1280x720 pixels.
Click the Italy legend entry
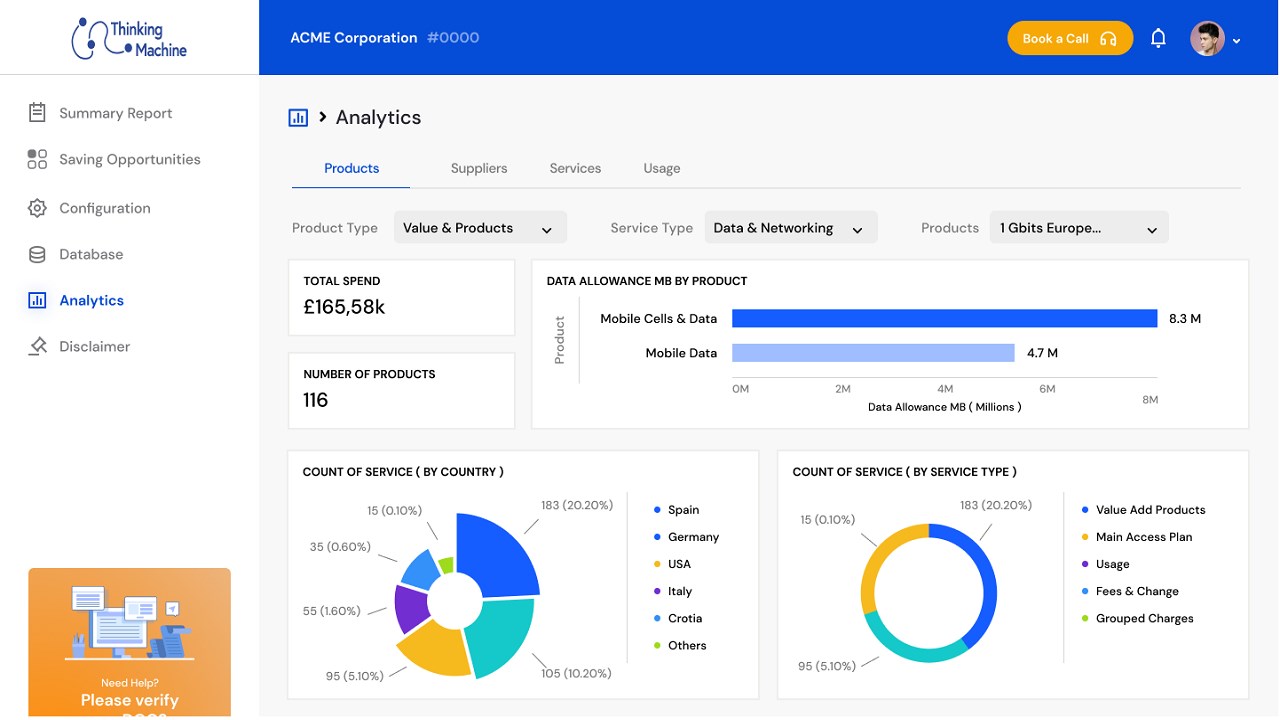672,591
